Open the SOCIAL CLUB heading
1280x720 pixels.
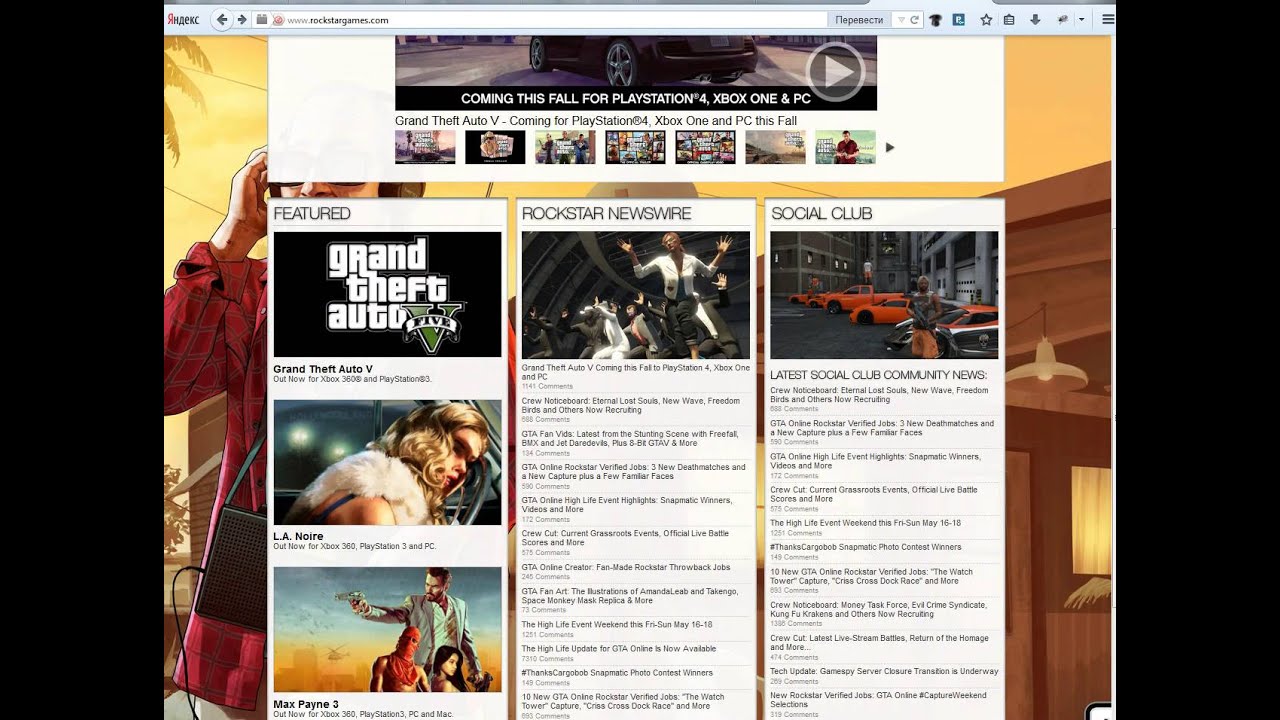821,213
